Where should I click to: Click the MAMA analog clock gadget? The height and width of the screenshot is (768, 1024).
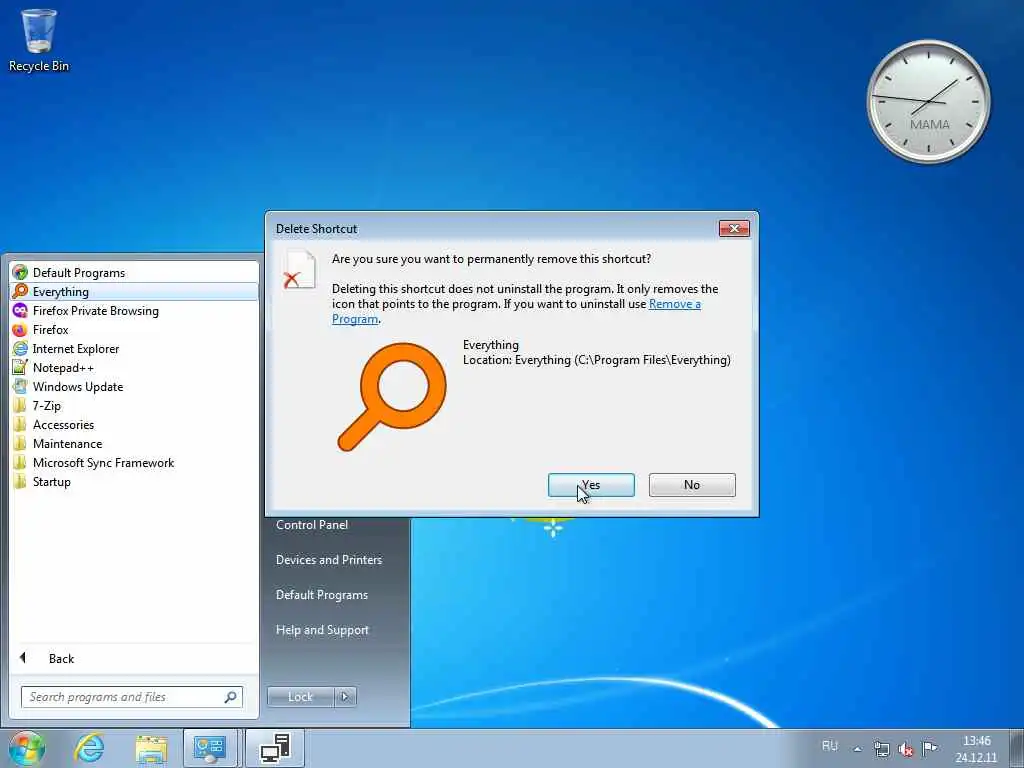(928, 101)
